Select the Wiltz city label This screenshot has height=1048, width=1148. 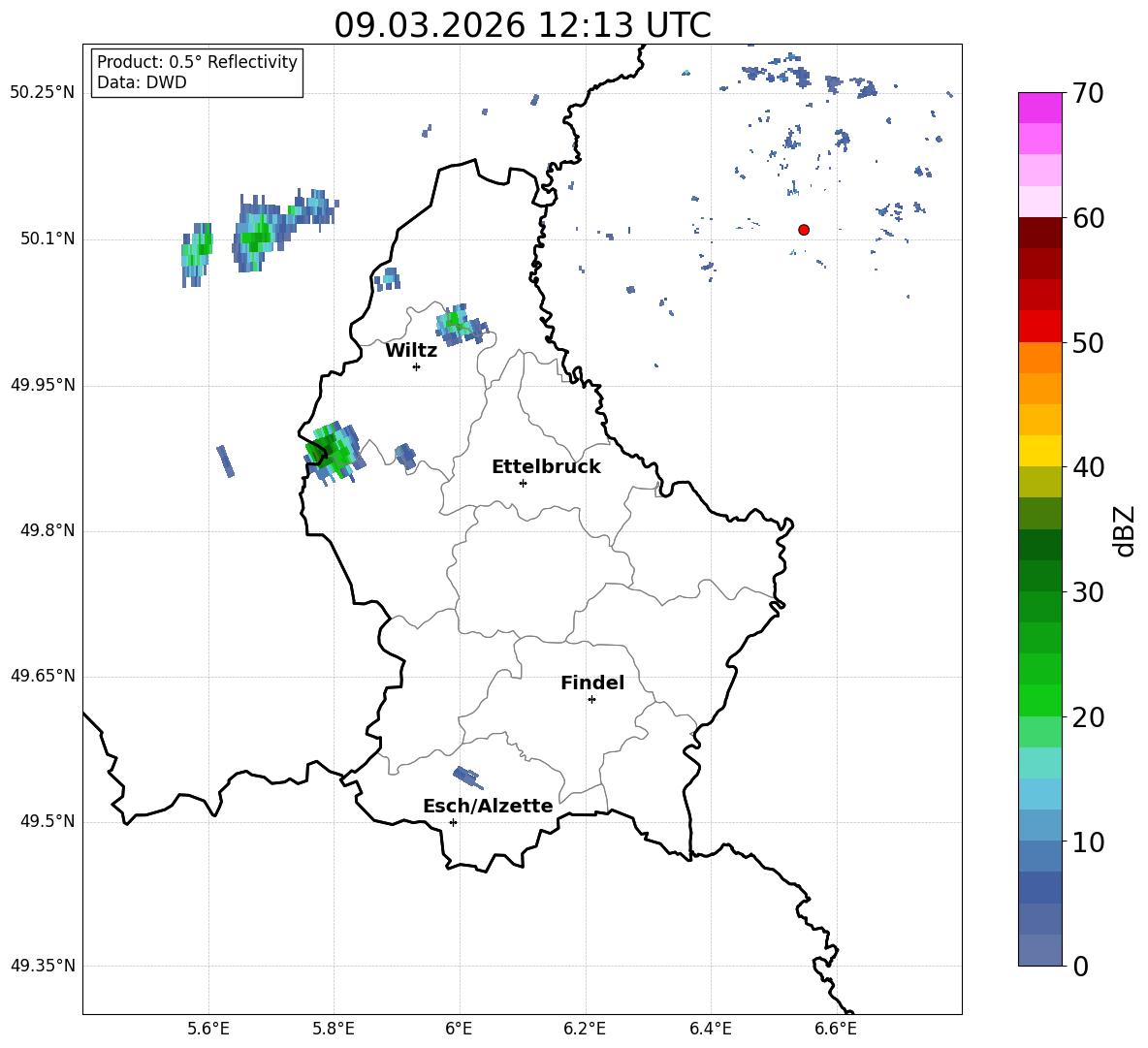(x=411, y=351)
